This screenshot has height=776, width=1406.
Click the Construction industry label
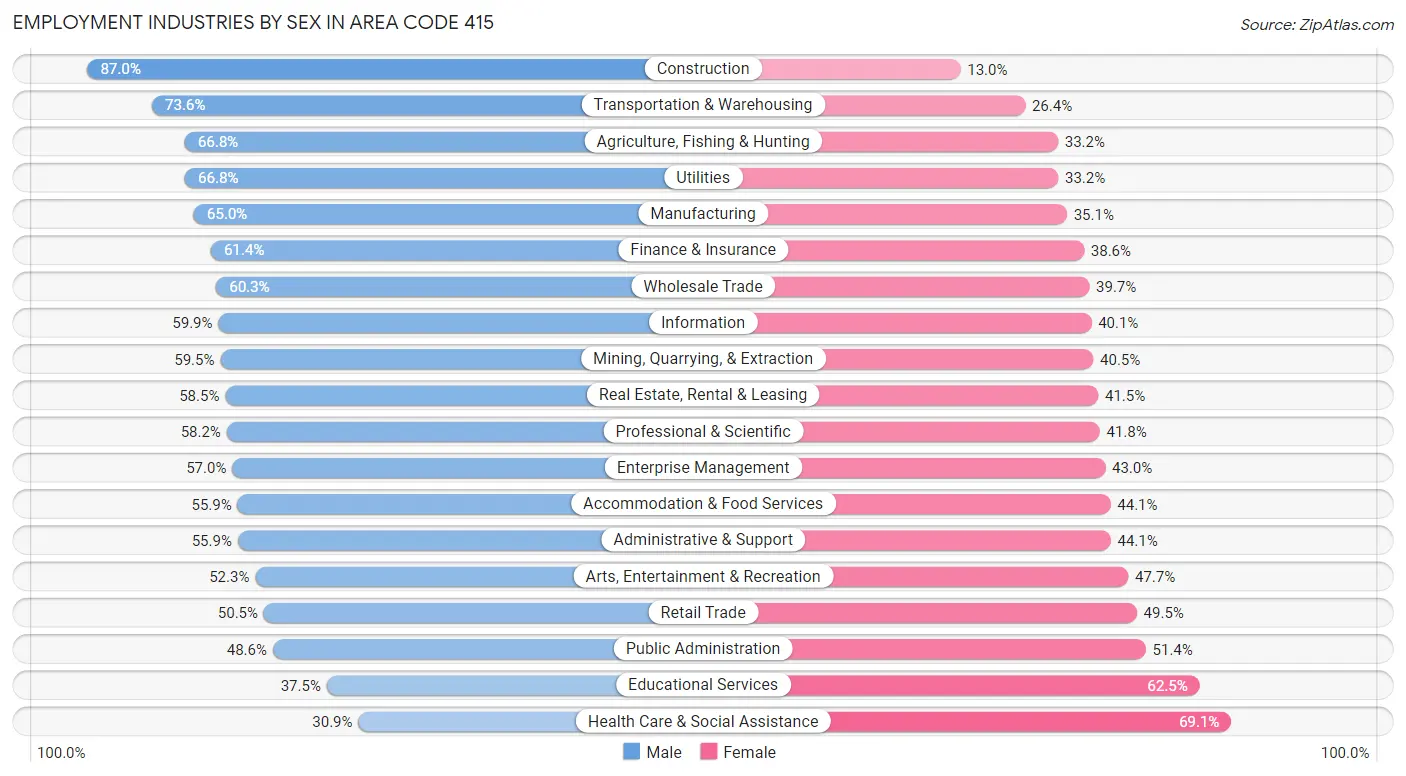[703, 69]
